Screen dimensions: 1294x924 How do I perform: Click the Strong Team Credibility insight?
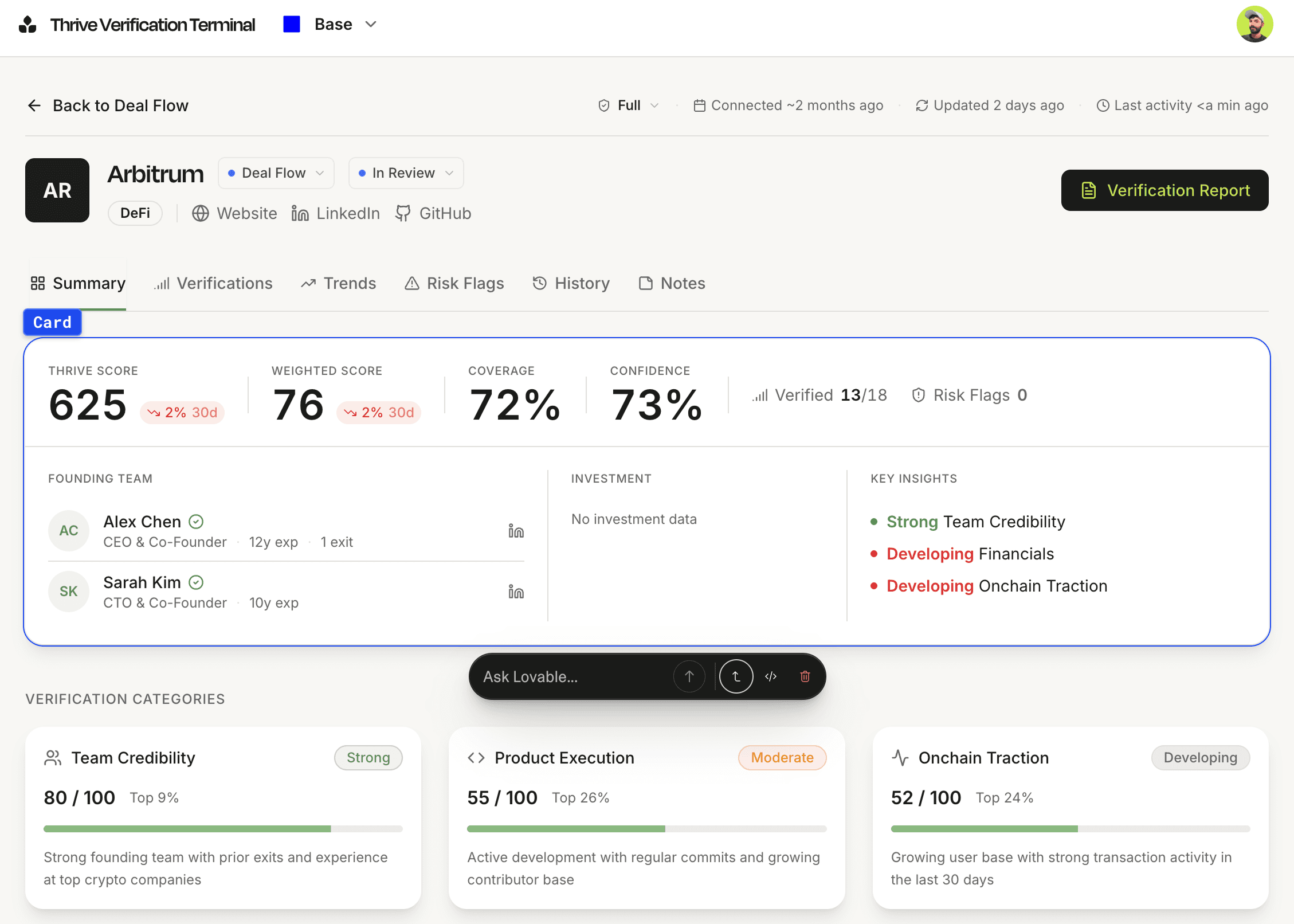click(x=968, y=522)
